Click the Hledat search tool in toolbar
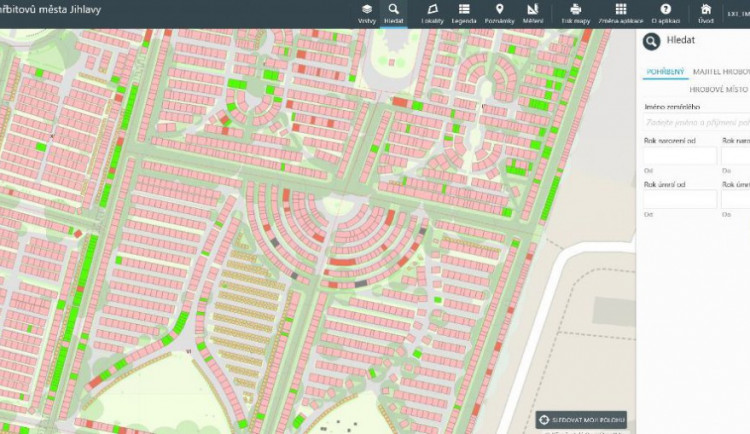The height and width of the screenshot is (434, 750). tap(394, 12)
